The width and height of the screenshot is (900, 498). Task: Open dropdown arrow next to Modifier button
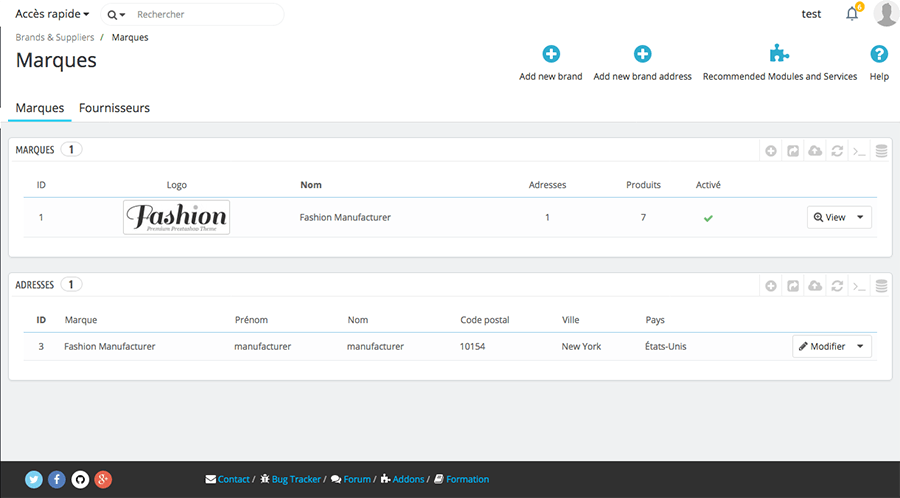coord(861,346)
